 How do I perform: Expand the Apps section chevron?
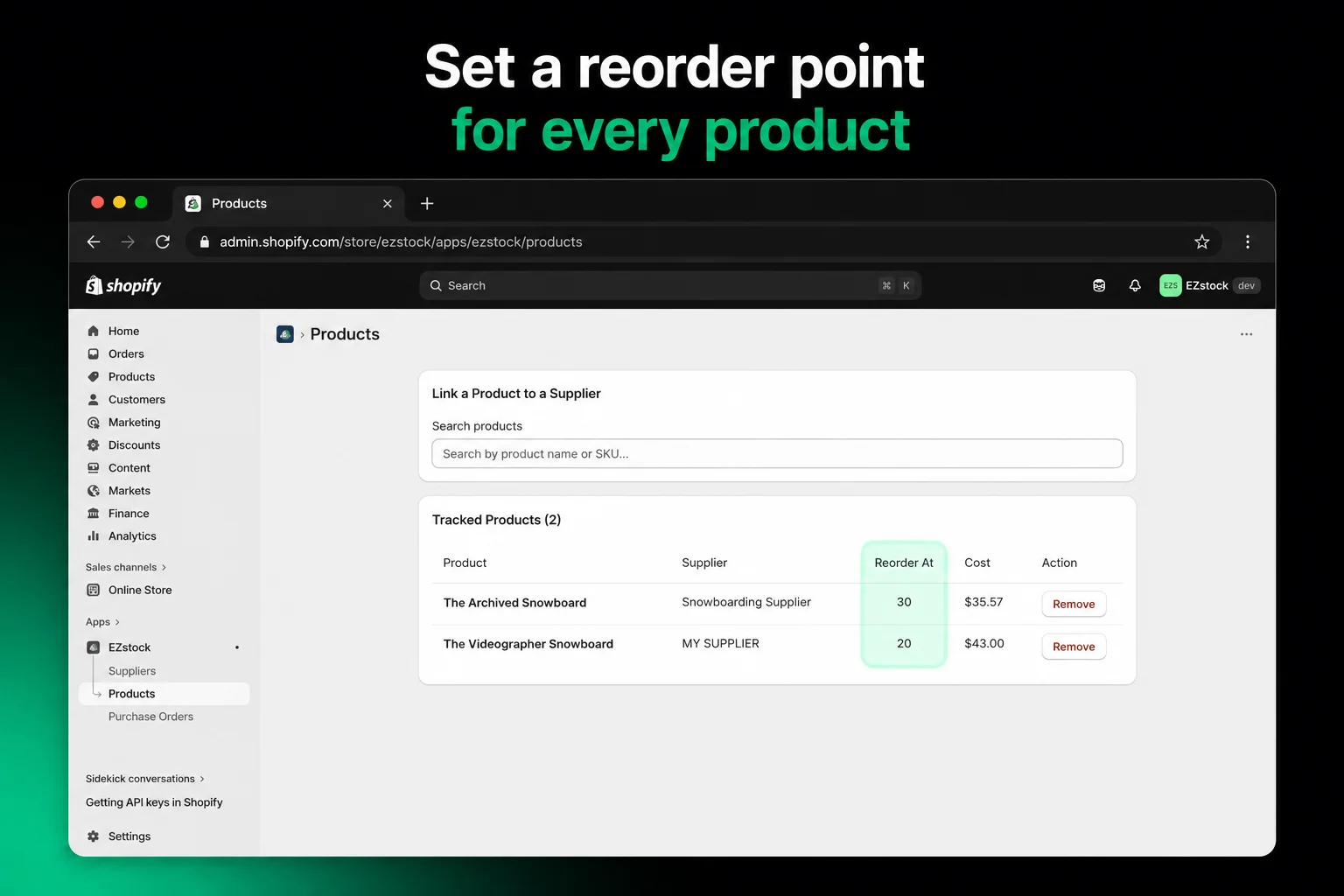(x=117, y=622)
